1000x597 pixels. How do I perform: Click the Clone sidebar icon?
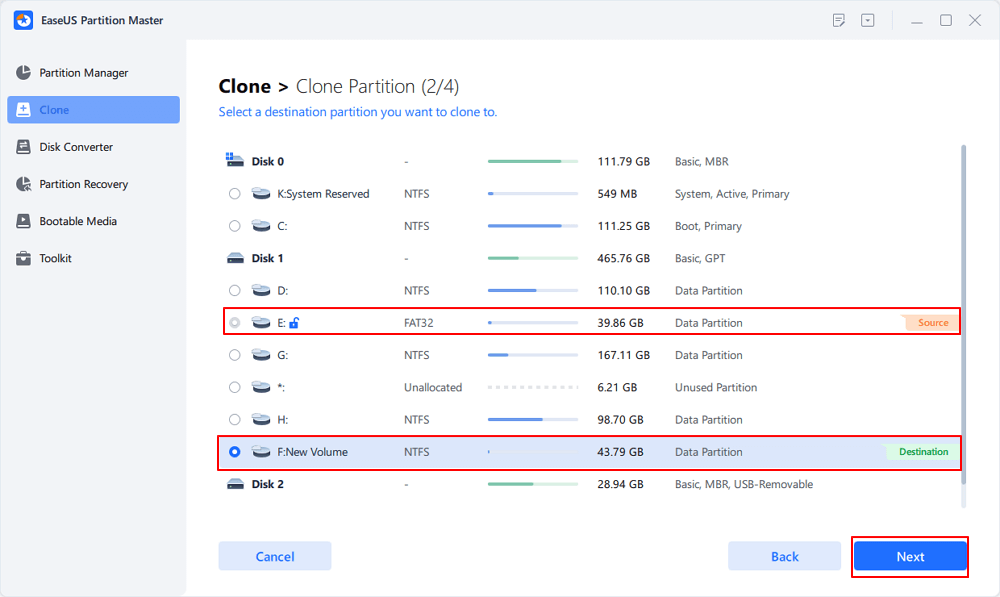coord(24,110)
